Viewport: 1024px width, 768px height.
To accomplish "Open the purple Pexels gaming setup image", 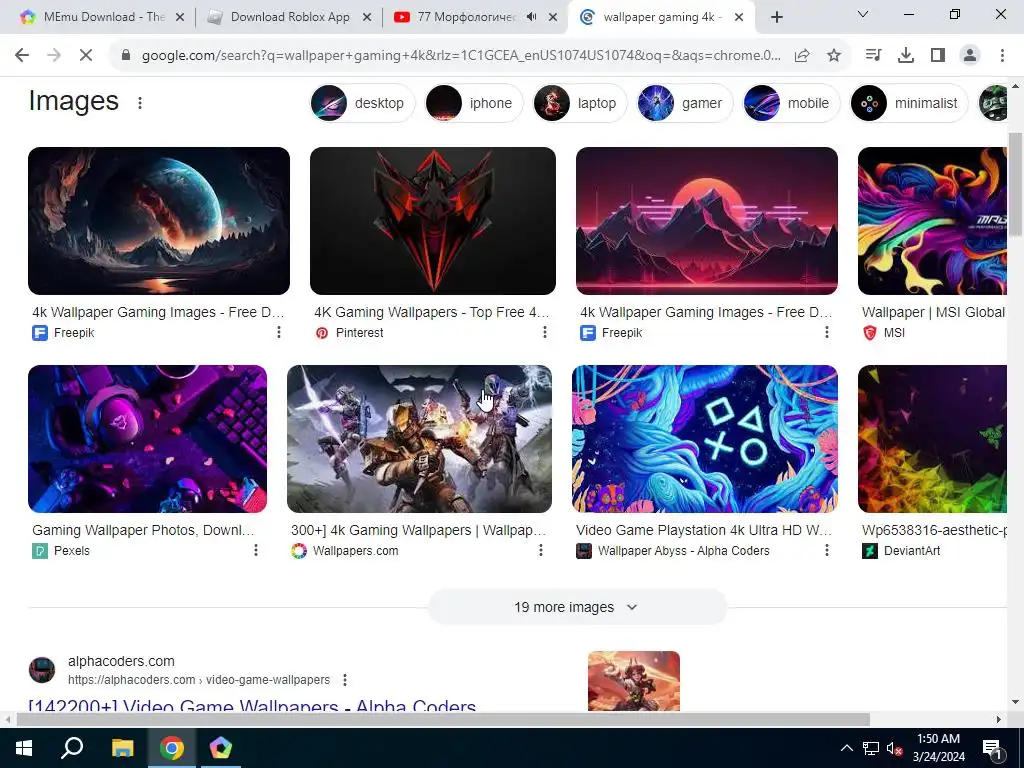I will (x=148, y=439).
